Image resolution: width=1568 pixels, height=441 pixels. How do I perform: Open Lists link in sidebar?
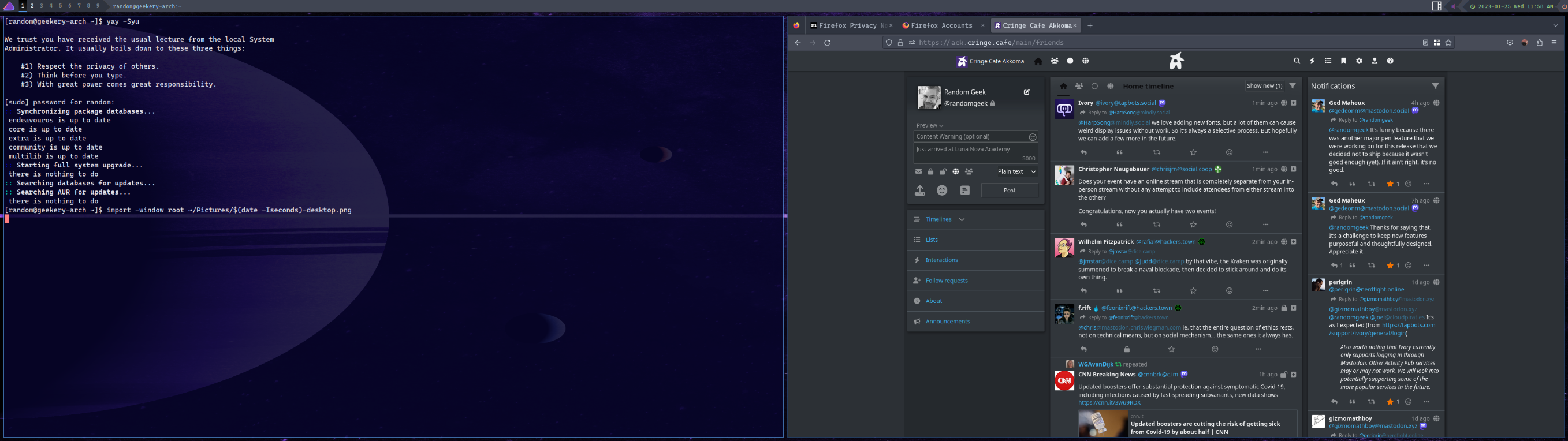(932, 240)
